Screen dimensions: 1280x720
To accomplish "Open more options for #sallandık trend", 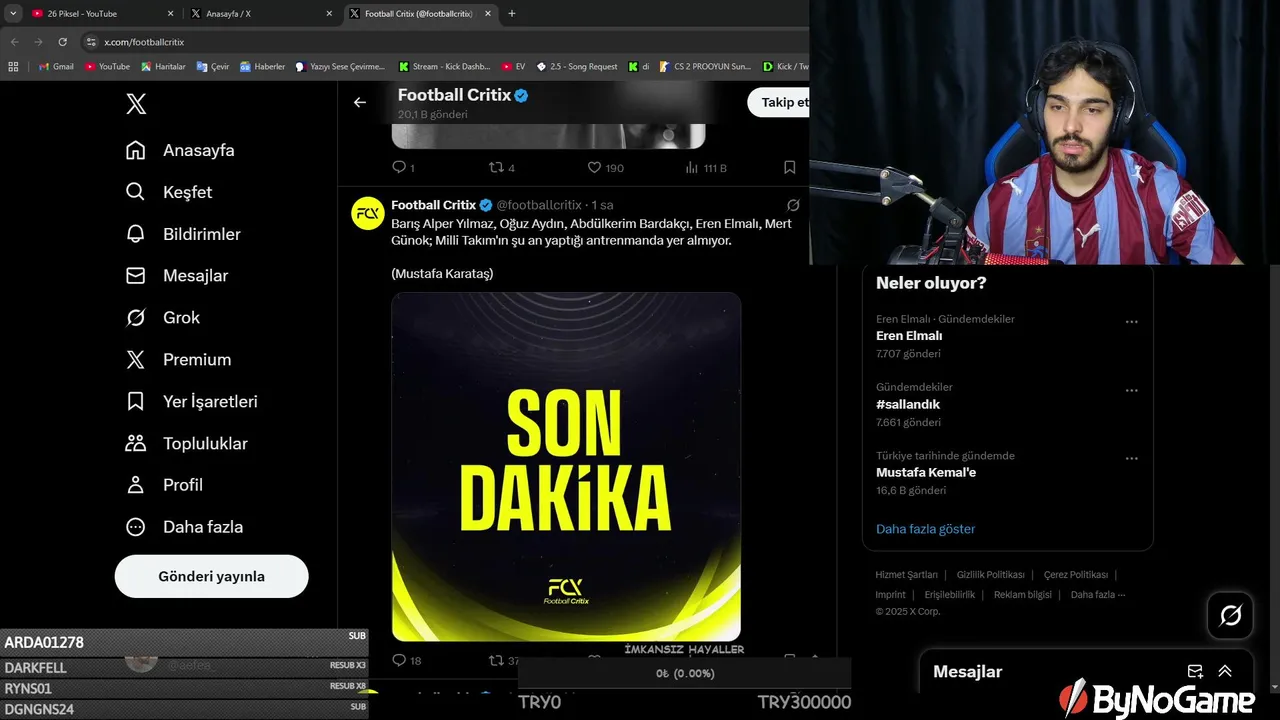I will click(1132, 390).
